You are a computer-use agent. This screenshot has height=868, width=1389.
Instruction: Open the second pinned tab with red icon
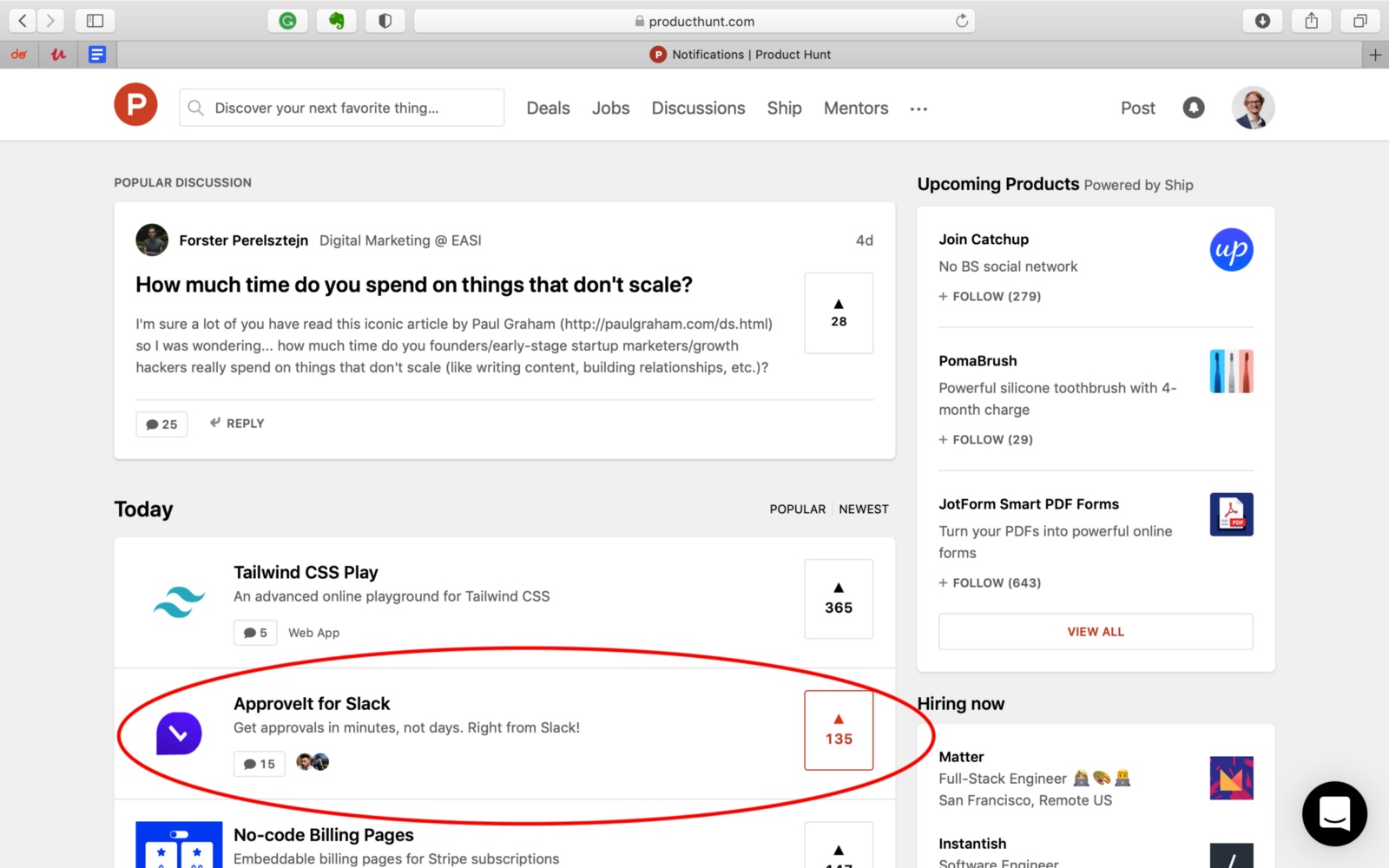(x=58, y=55)
